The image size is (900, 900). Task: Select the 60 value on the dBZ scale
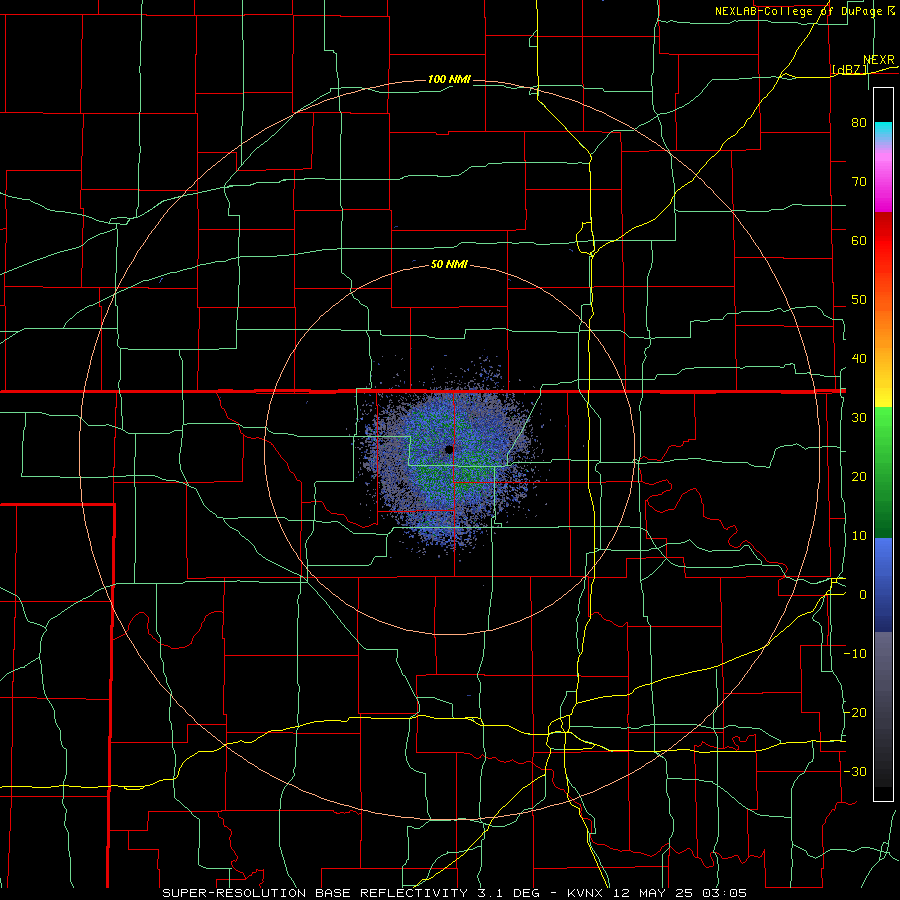pos(859,240)
